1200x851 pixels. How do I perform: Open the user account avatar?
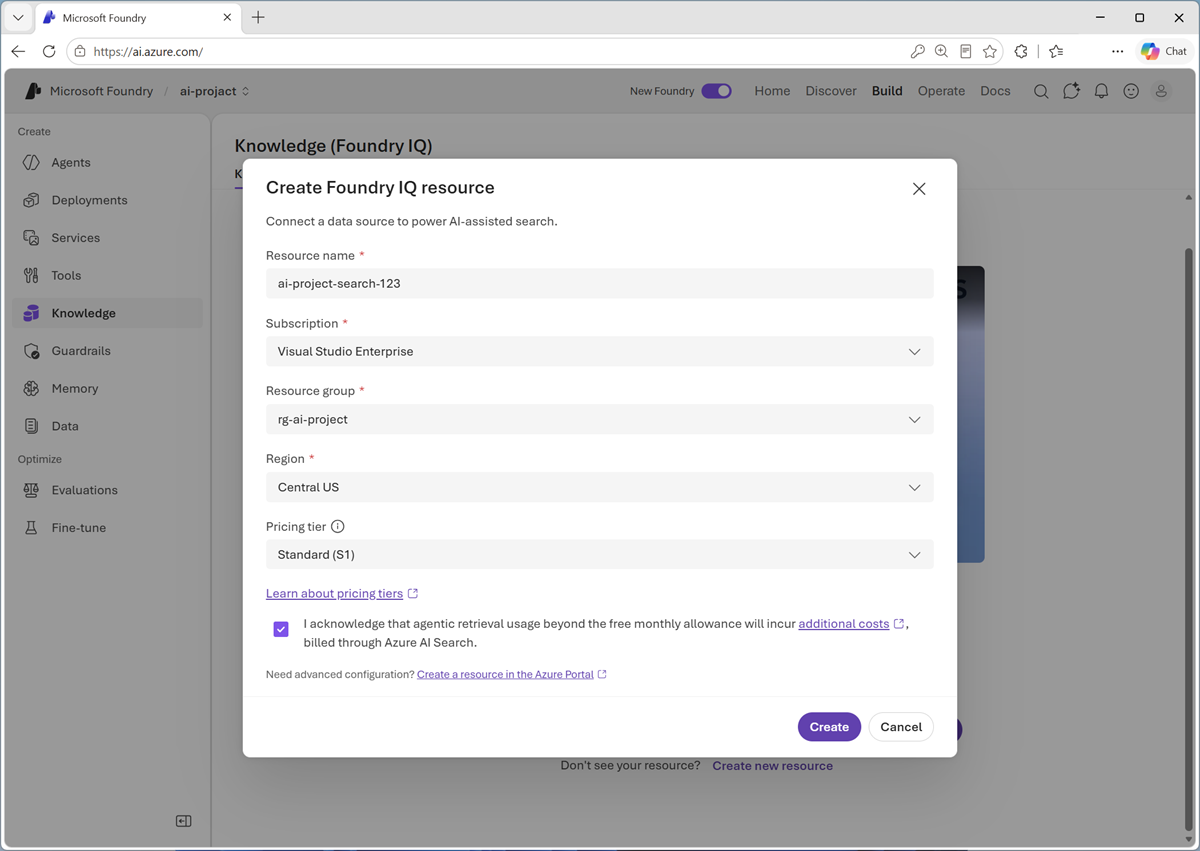pos(1161,91)
